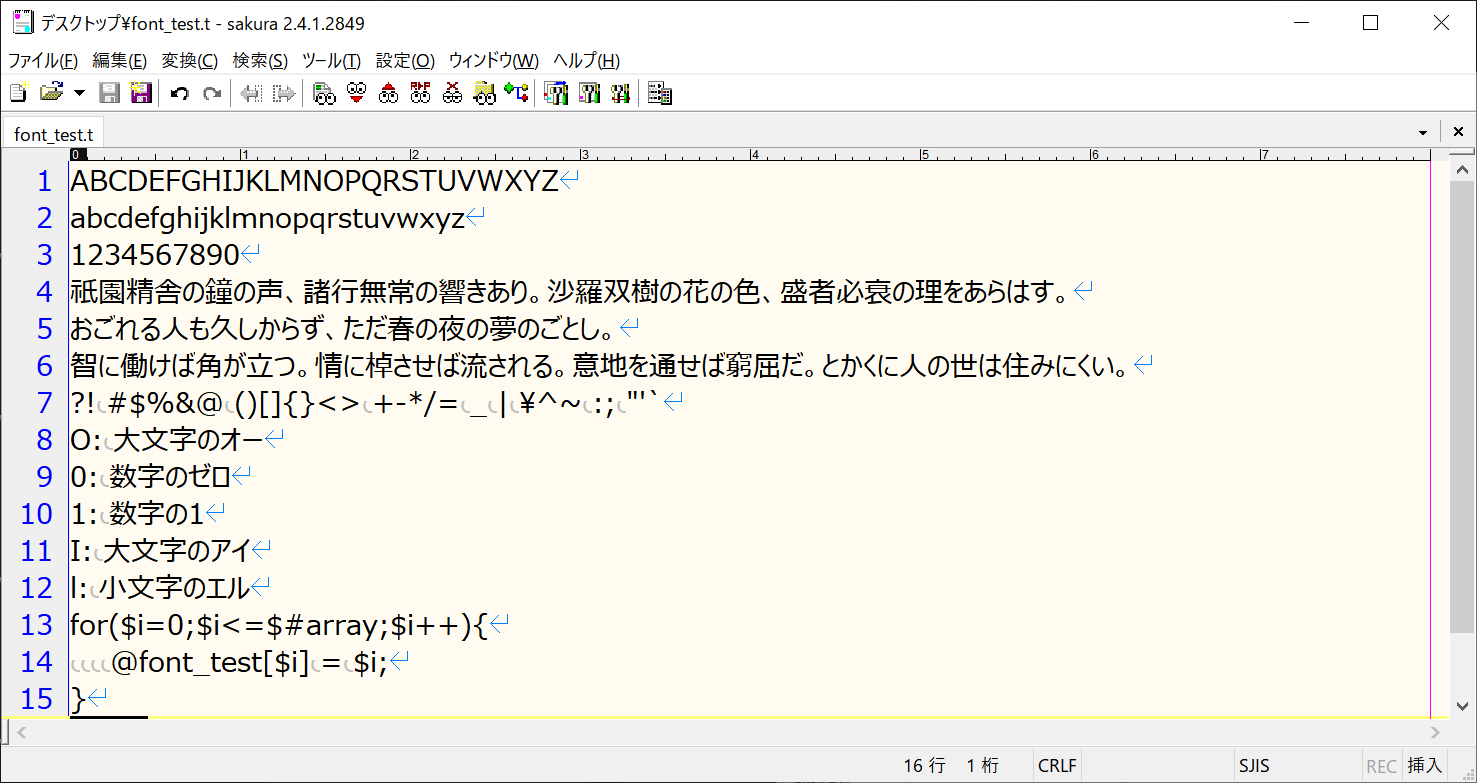Open the Replace dialog icon
This screenshot has width=1477, height=783.
(x=420, y=94)
